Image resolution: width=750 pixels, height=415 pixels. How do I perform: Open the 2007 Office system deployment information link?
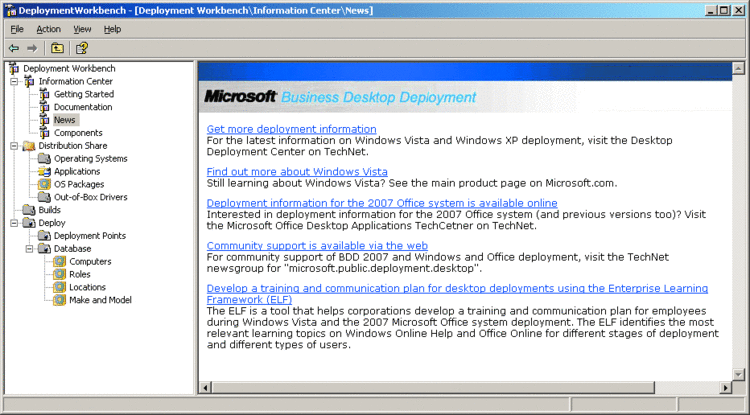click(382, 203)
